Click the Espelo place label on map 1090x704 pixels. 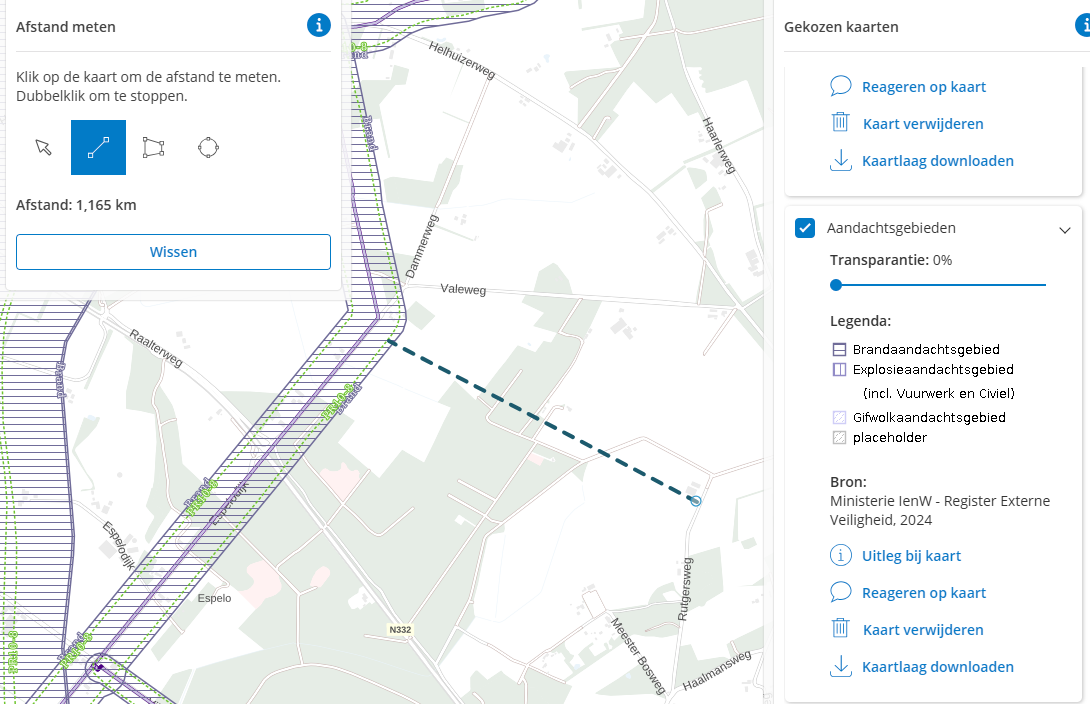click(x=214, y=598)
